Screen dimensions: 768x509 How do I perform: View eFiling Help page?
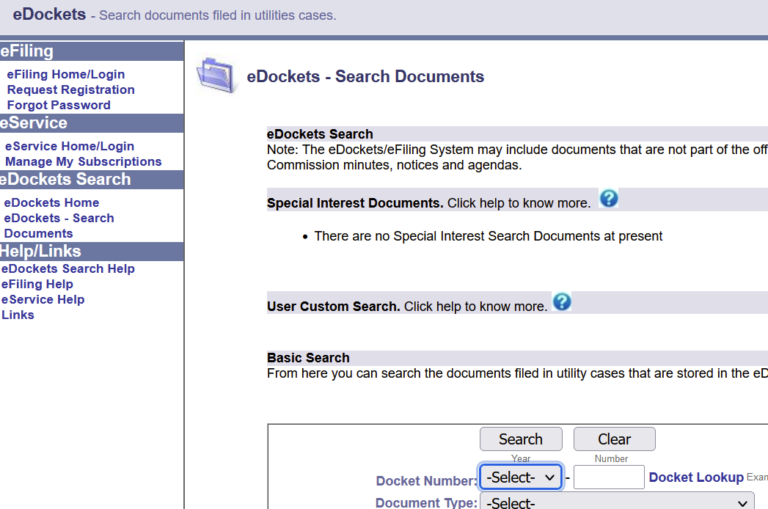pyautogui.click(x=37, y=284)
